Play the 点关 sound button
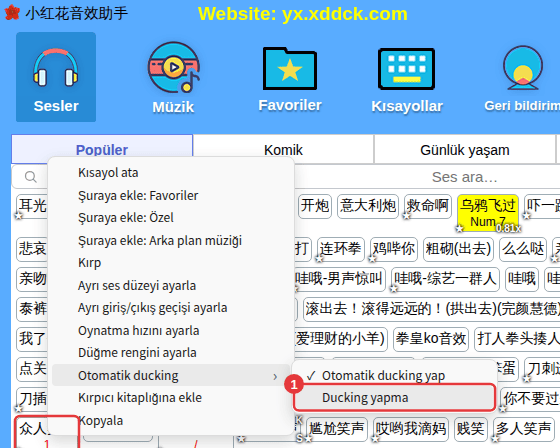 point(32,369)
